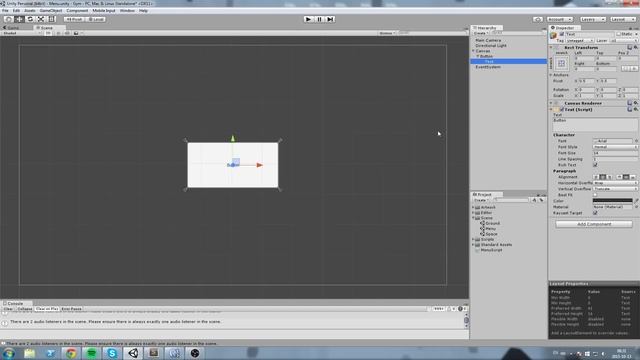Select the Ground scene asset

click(490, 223)
